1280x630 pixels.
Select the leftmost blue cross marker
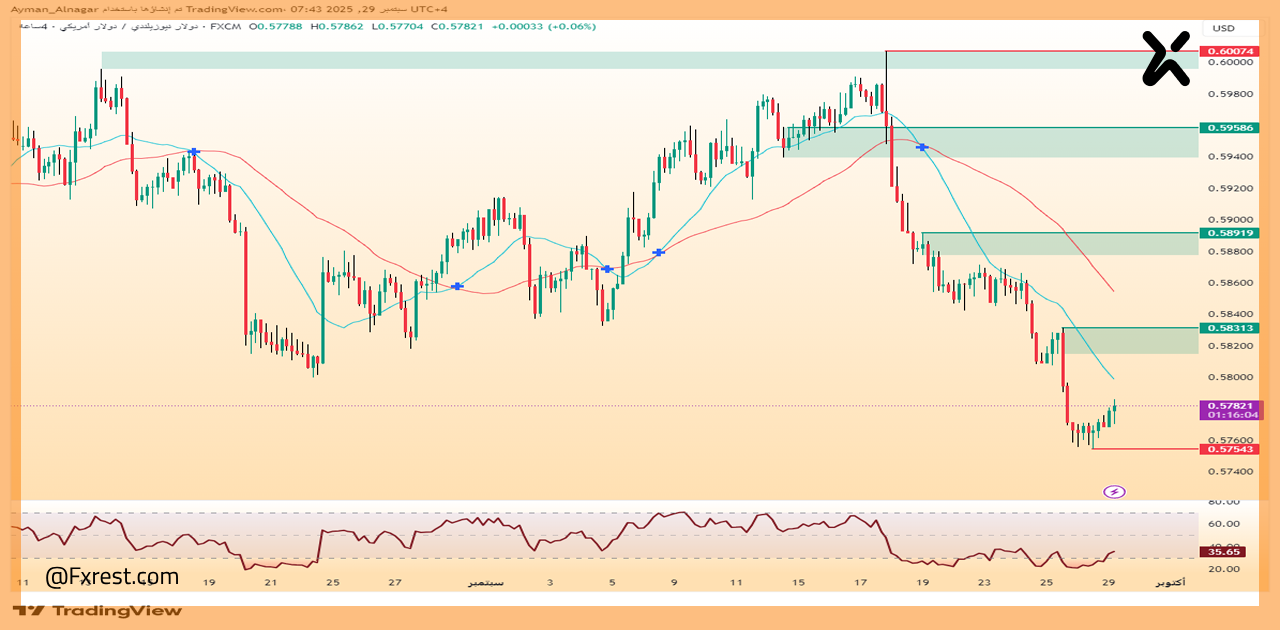click(x=193, y=151)
